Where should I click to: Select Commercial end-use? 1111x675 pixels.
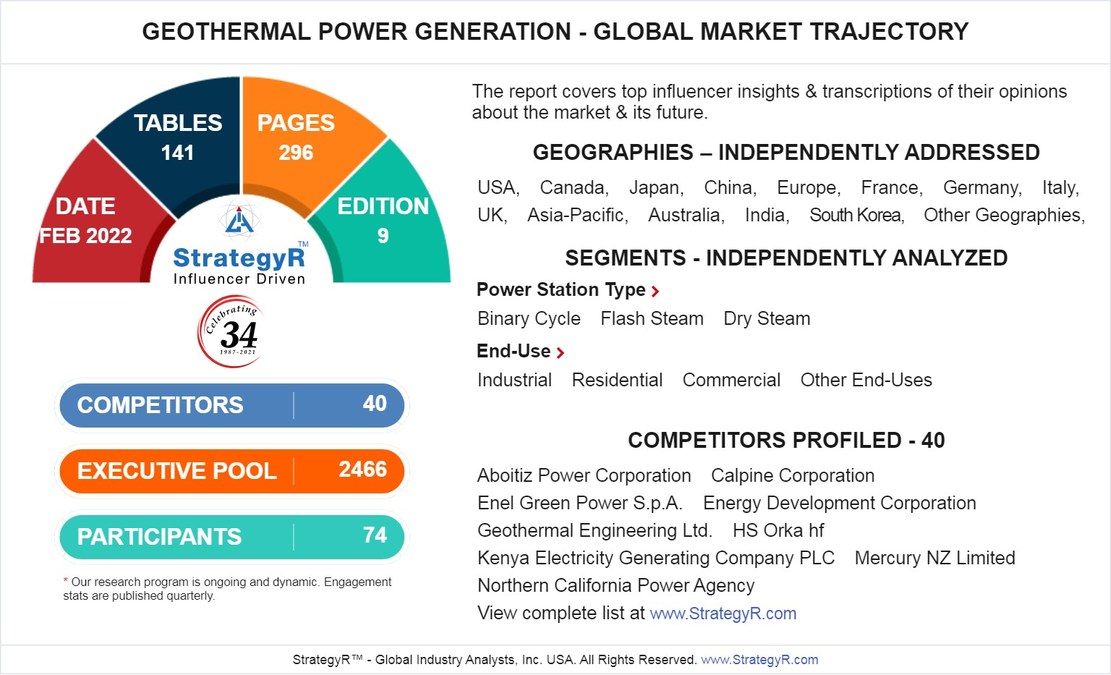coord(731,380)
